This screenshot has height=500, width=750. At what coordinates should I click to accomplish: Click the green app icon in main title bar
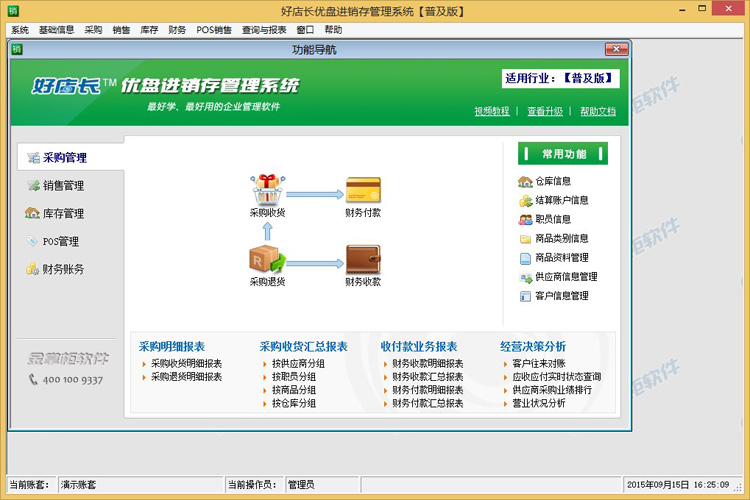pyautogui.click(x=13, y=10)
